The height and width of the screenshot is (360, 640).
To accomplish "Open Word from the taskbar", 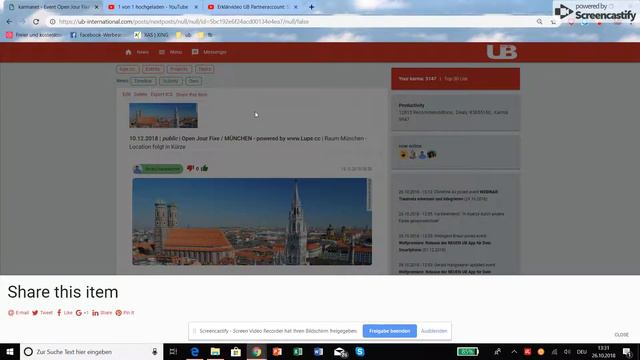I will (x=318, y=351).
